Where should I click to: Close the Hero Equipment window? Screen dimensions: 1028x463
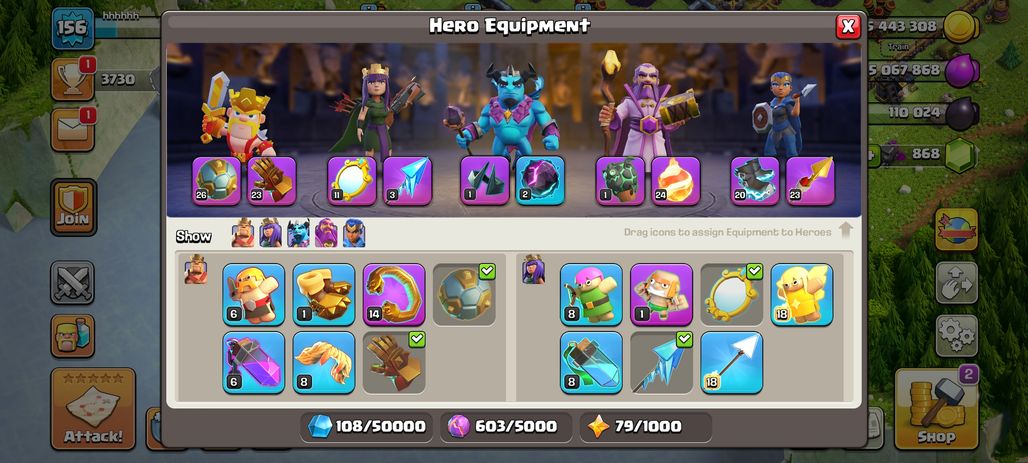pos(848,26)
